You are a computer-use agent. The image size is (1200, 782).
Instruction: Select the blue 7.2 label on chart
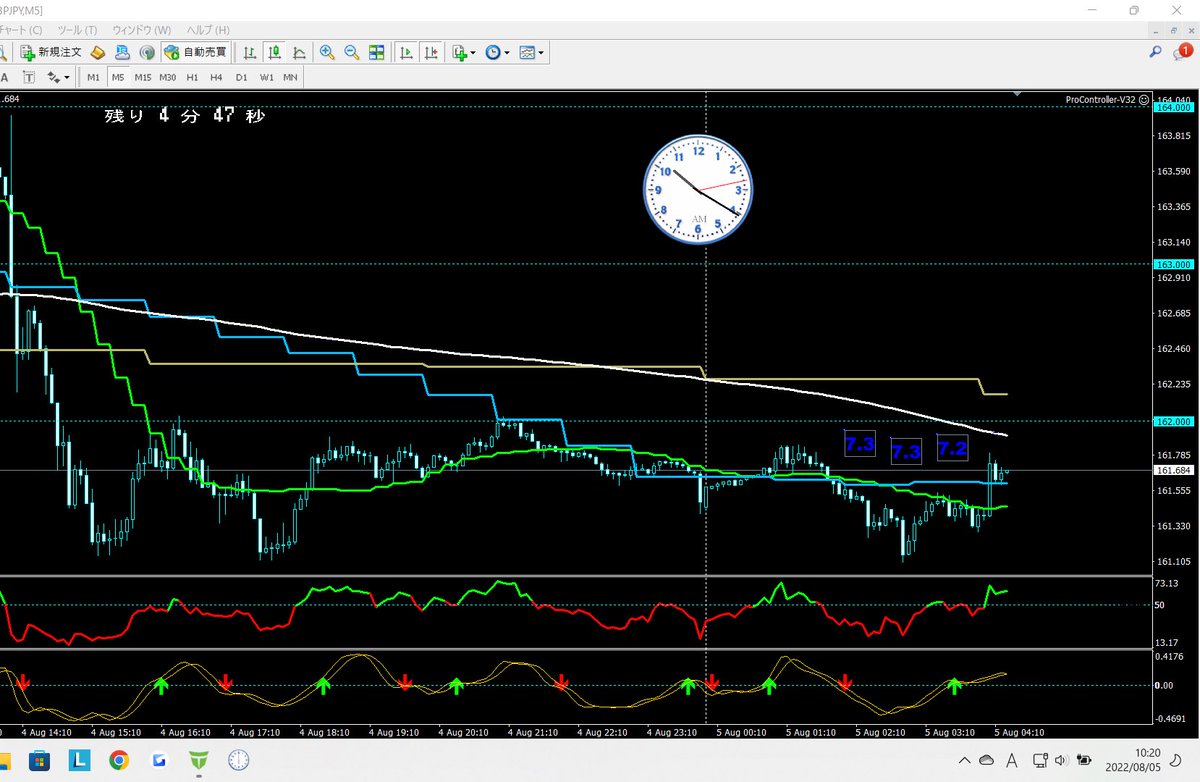tap(953, 447)
